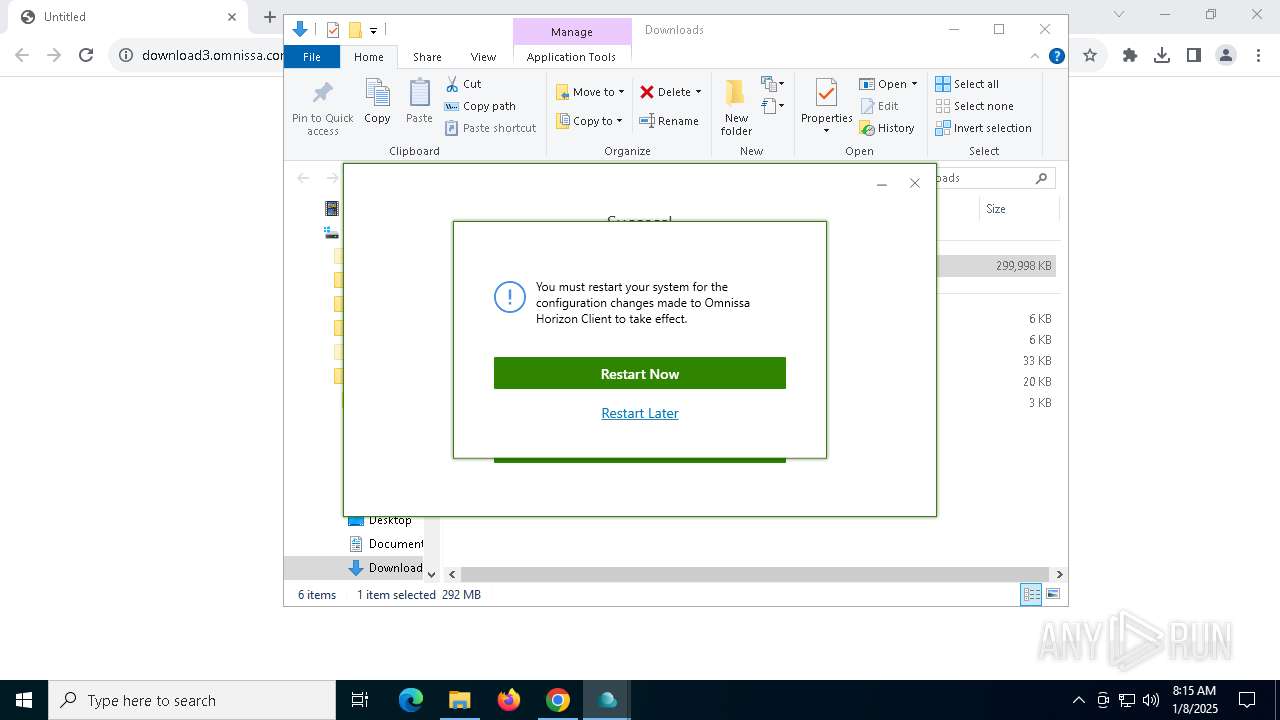Viewport: 1280px width, 720px height.
Task: Switch to details view layout
Action: (1031, 594)
